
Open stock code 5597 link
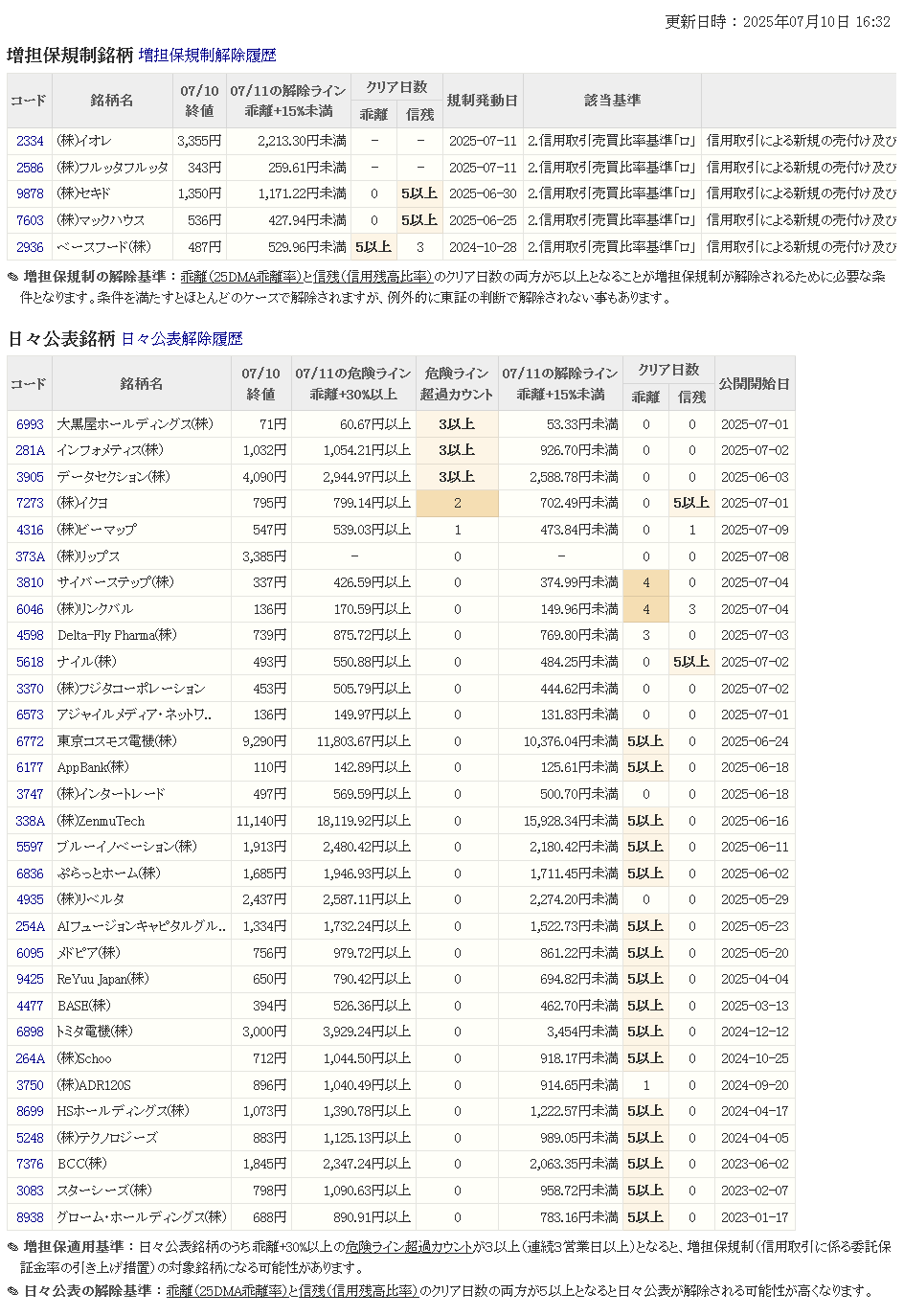click(30, 847)
